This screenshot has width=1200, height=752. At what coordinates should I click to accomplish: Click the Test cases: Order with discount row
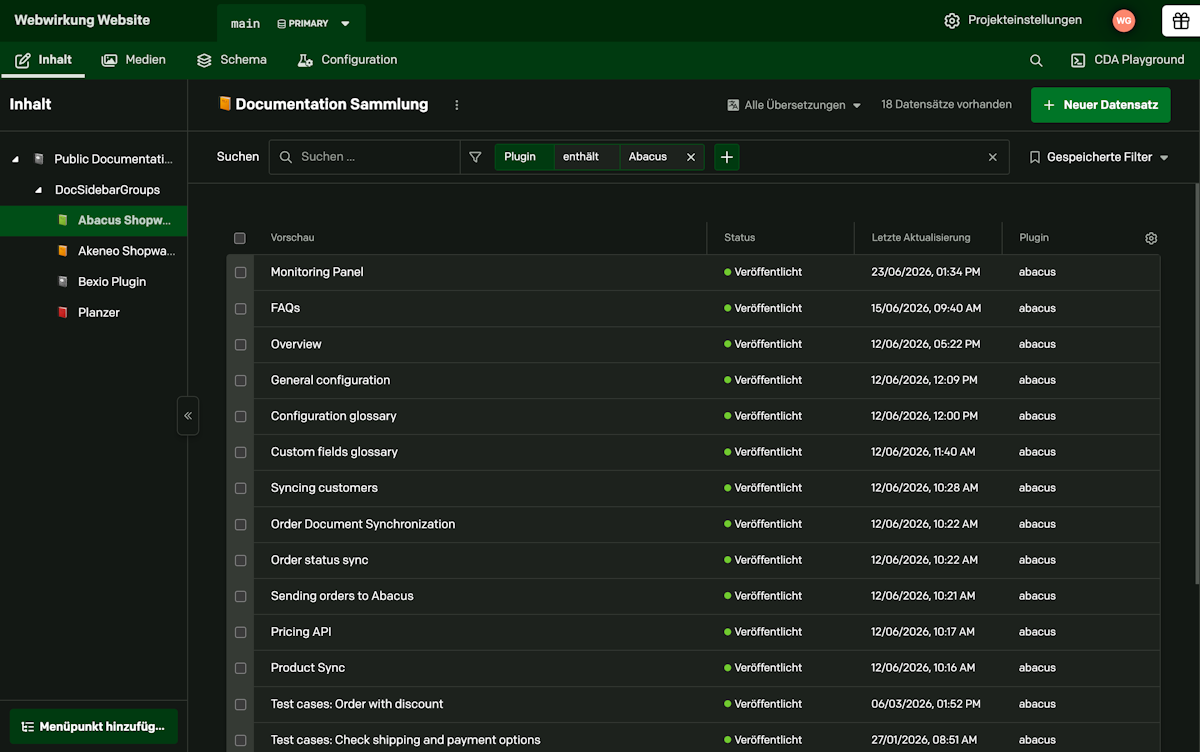(693, 704)
